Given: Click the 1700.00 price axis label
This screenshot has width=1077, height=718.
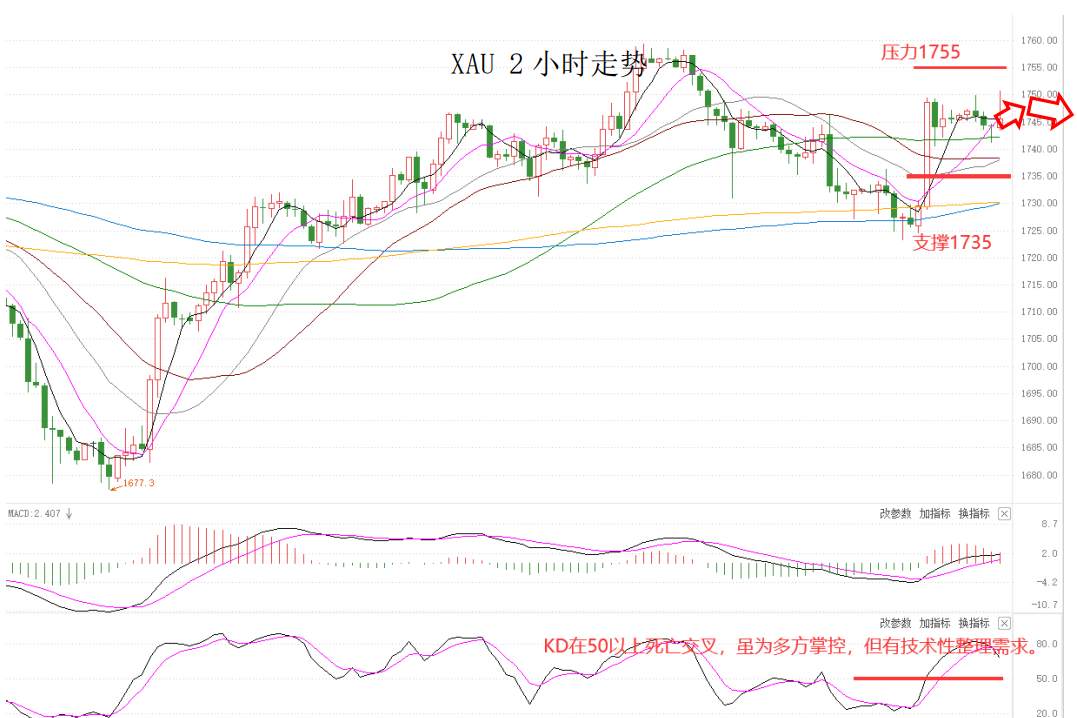Looking at the screenshot, I should pos(1039,366).
